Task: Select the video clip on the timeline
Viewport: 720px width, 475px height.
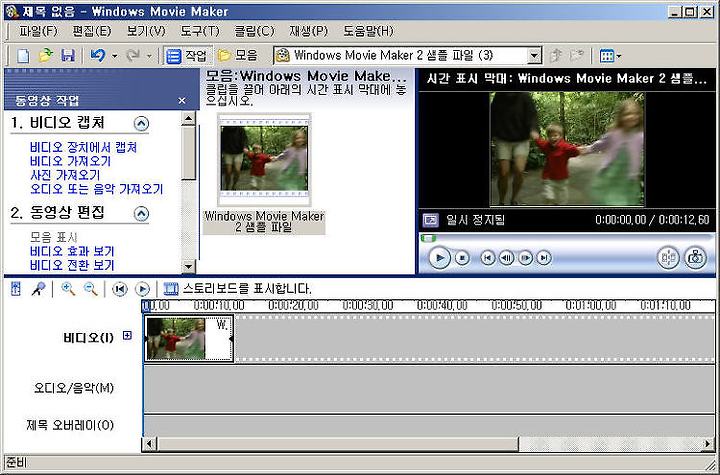Action: coord(189,339)
